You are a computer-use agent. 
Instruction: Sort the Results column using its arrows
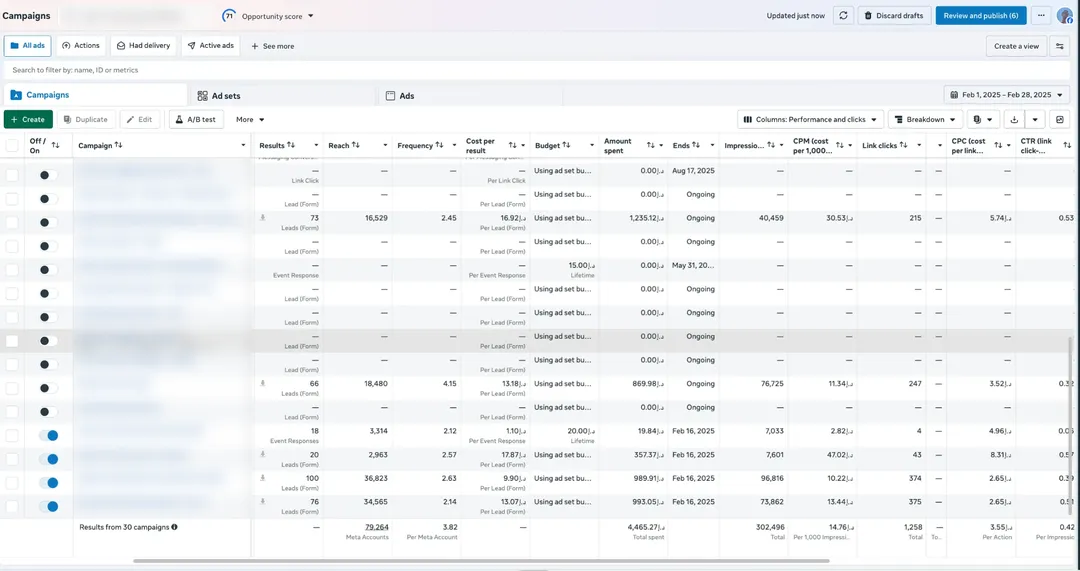[291, 145]
